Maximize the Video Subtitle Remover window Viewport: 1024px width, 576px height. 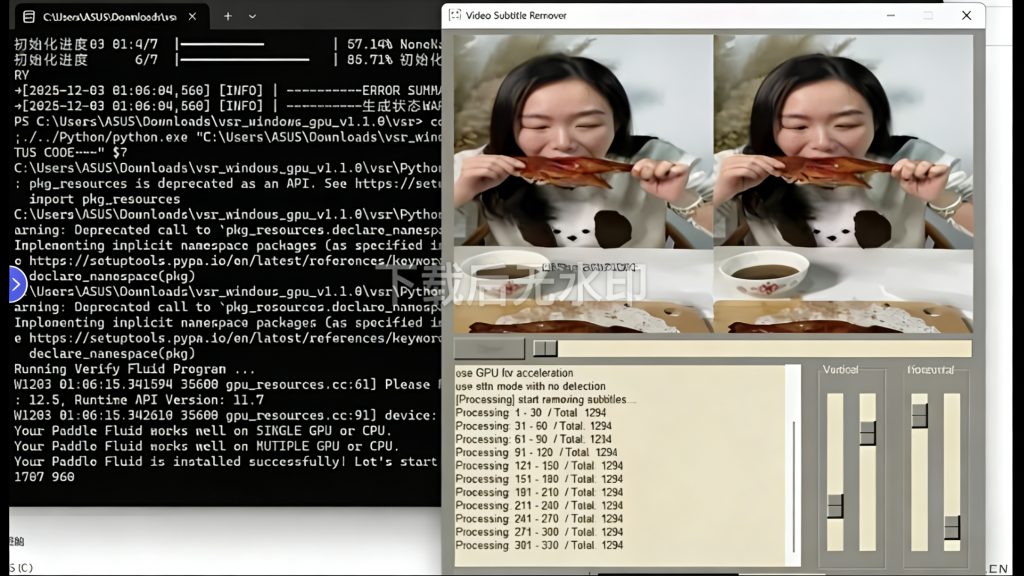pyautogui.click(x=927, y=15)
